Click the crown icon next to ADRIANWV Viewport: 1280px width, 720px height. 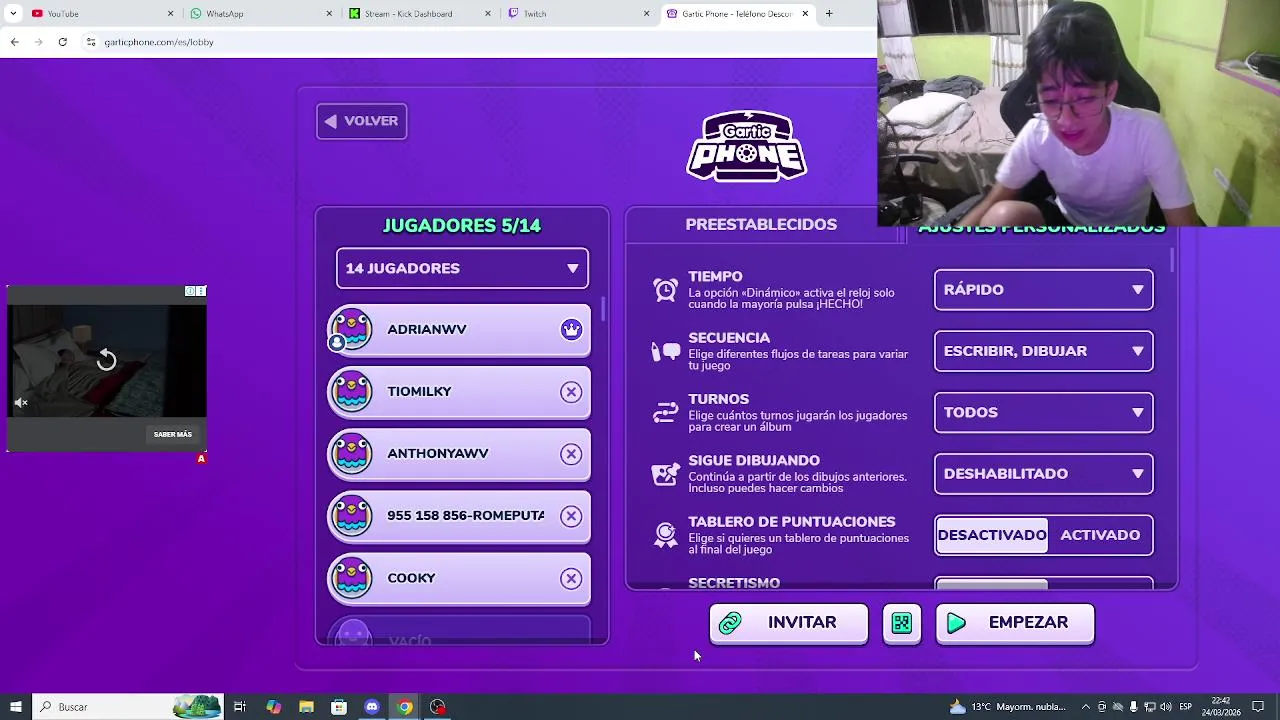[x=571, y=330]
